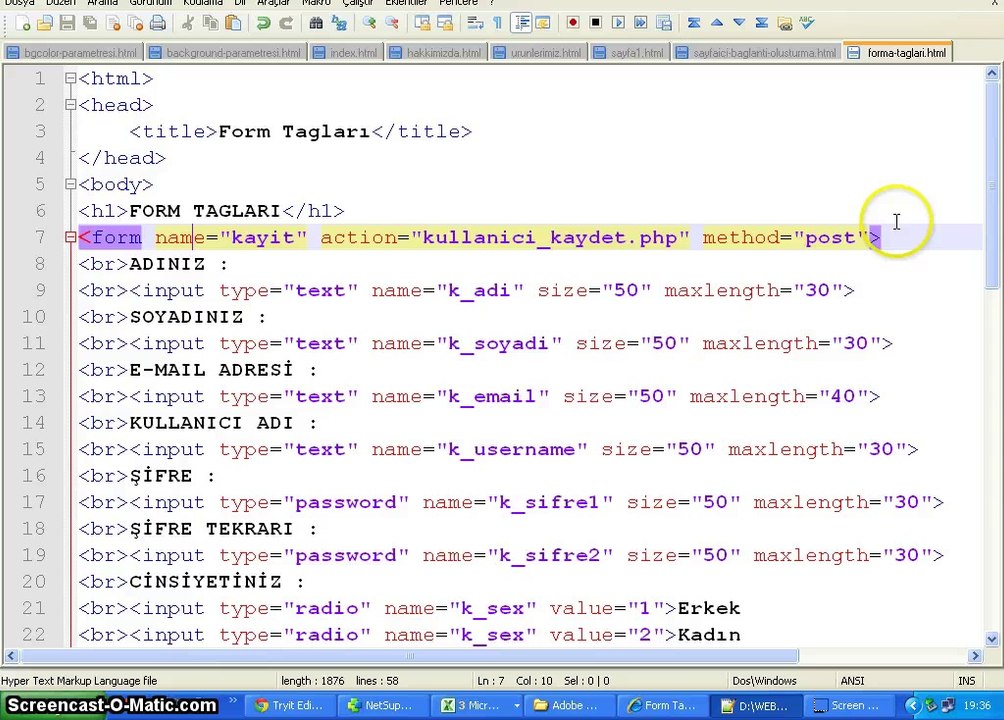Print the document using printer icon
1004x720 pixels.
click(158, 24)
